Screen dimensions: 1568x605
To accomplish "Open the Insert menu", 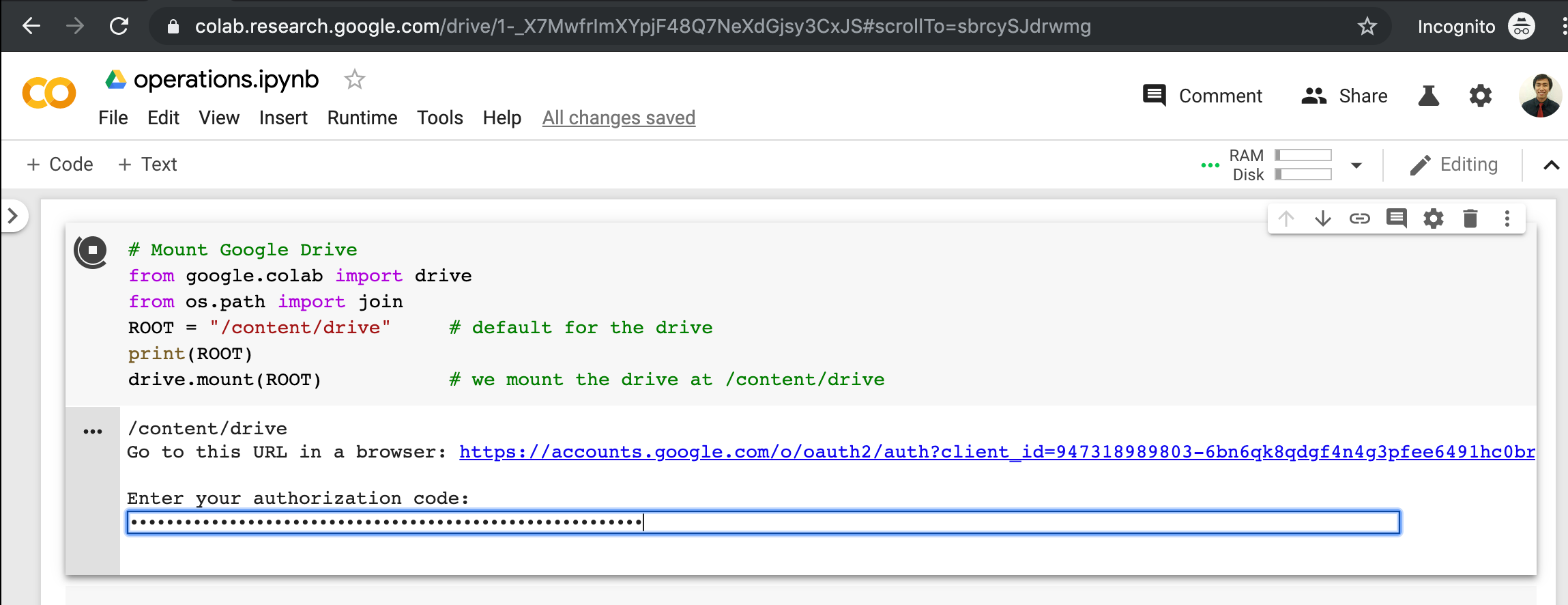I will point(283,117).
